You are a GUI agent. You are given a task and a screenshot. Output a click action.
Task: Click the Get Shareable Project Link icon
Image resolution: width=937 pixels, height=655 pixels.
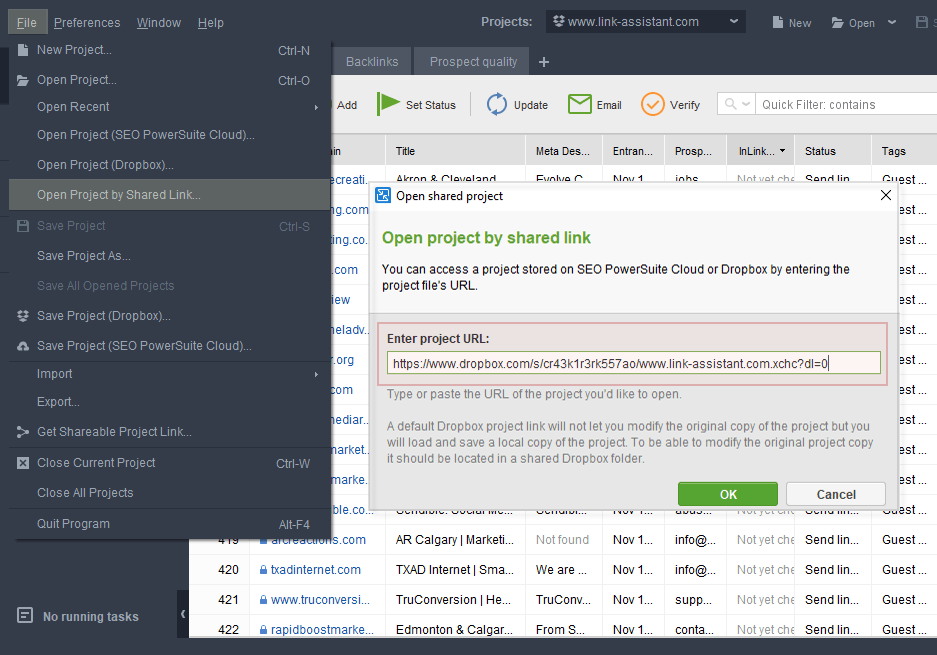(23, 431)
